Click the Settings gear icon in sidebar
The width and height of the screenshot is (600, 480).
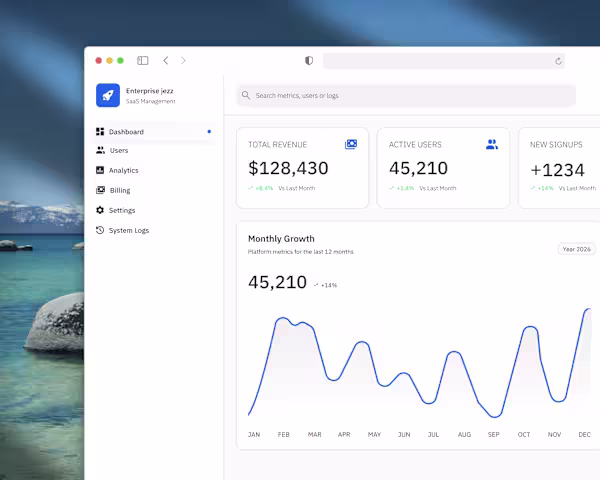100,210
